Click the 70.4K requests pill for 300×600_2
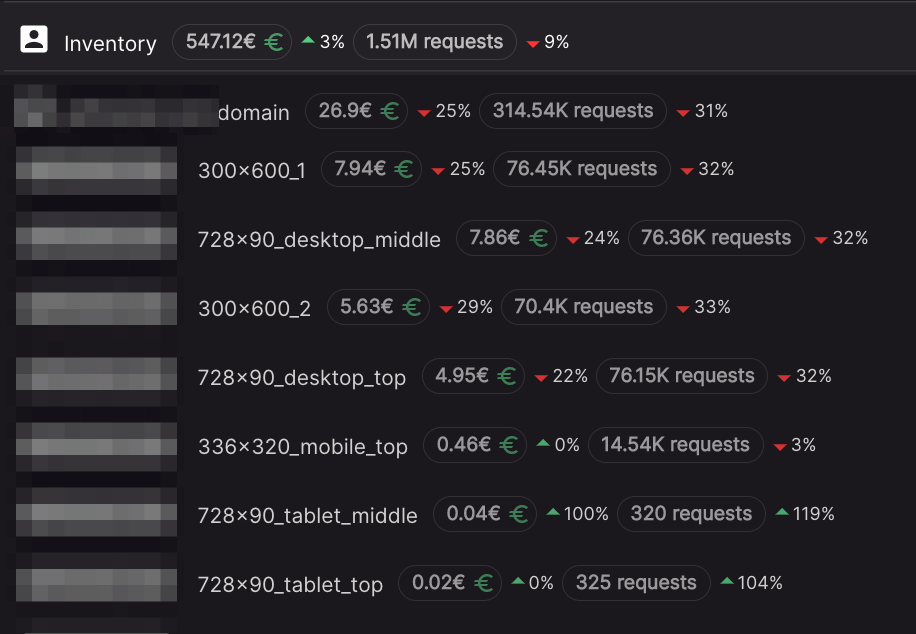 583,306
